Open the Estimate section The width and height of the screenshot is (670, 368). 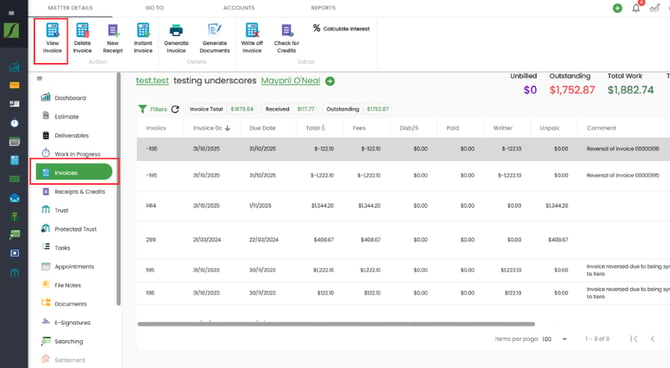click(x=60, y=116)
